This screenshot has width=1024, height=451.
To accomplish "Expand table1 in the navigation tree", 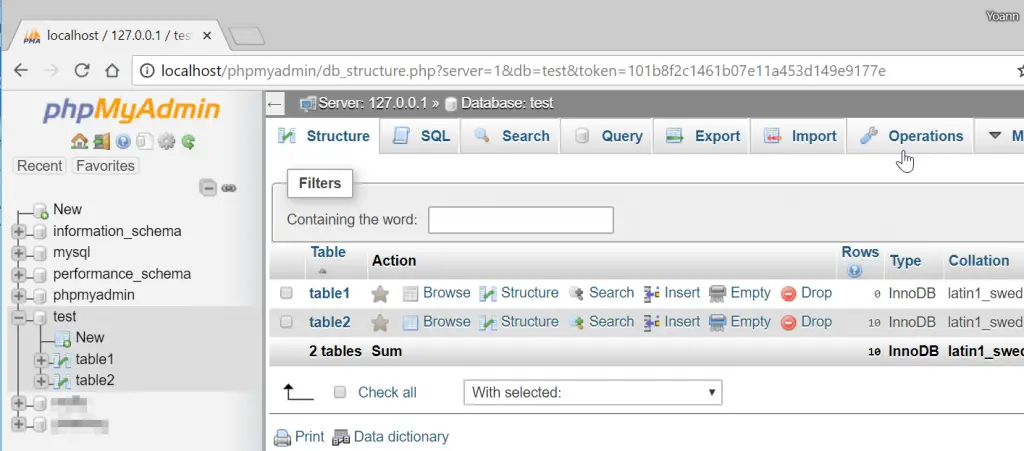I will pyautogui.click(x=40, y=359).
